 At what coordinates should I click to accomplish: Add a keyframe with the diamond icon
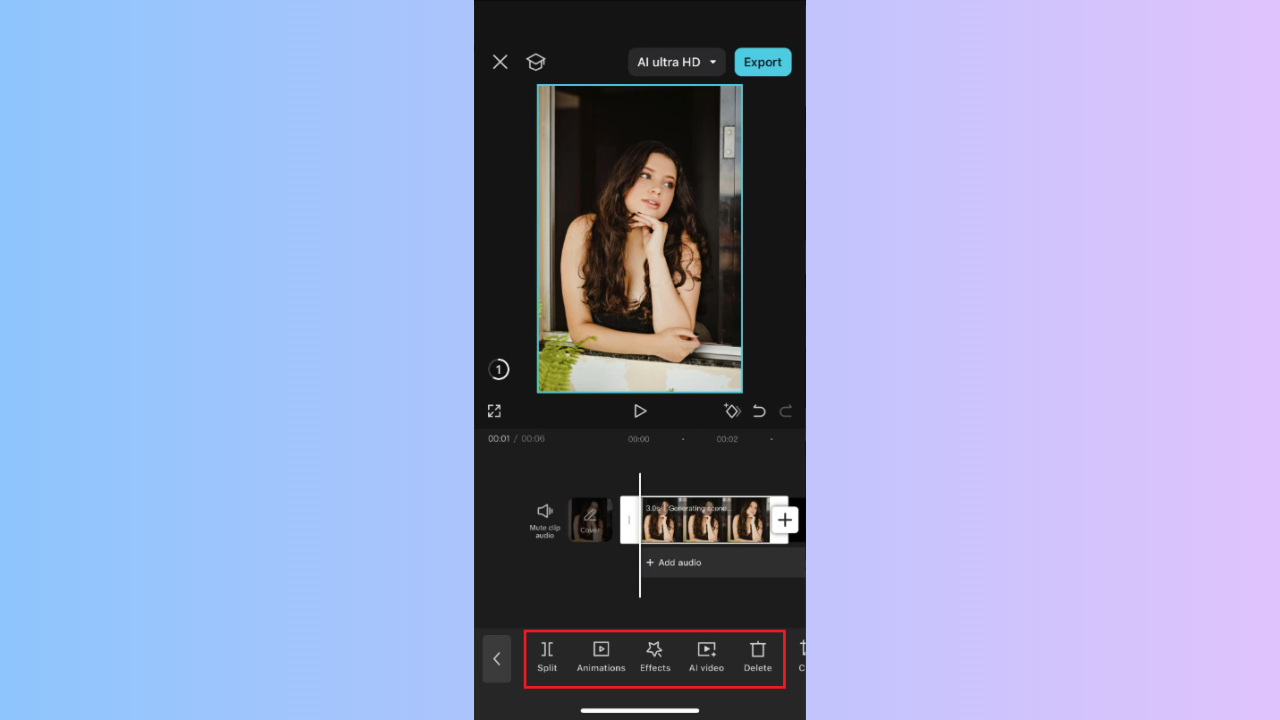click(x=732, y=411)
